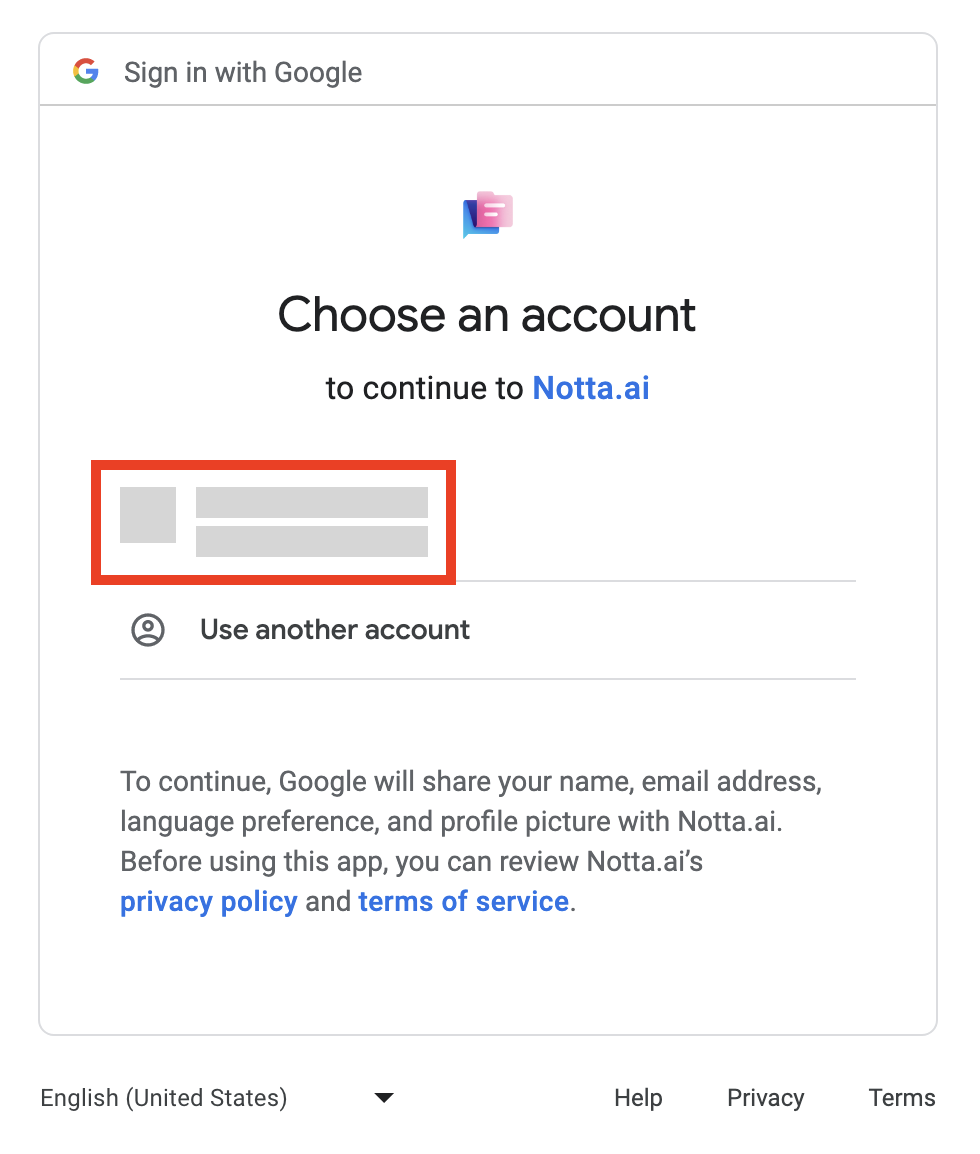Open Notta.ai's privacy policy
This screenshot has width=980, height=1154.
click(x=208, y=901)
